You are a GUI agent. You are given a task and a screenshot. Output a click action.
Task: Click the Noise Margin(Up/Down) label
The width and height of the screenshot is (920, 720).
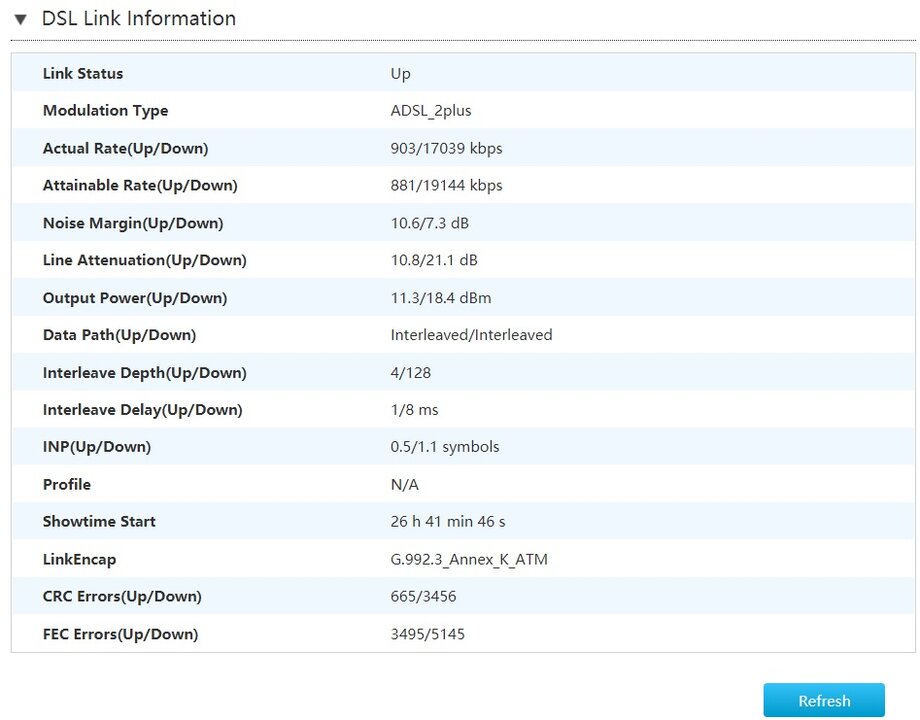click(133, 223)
